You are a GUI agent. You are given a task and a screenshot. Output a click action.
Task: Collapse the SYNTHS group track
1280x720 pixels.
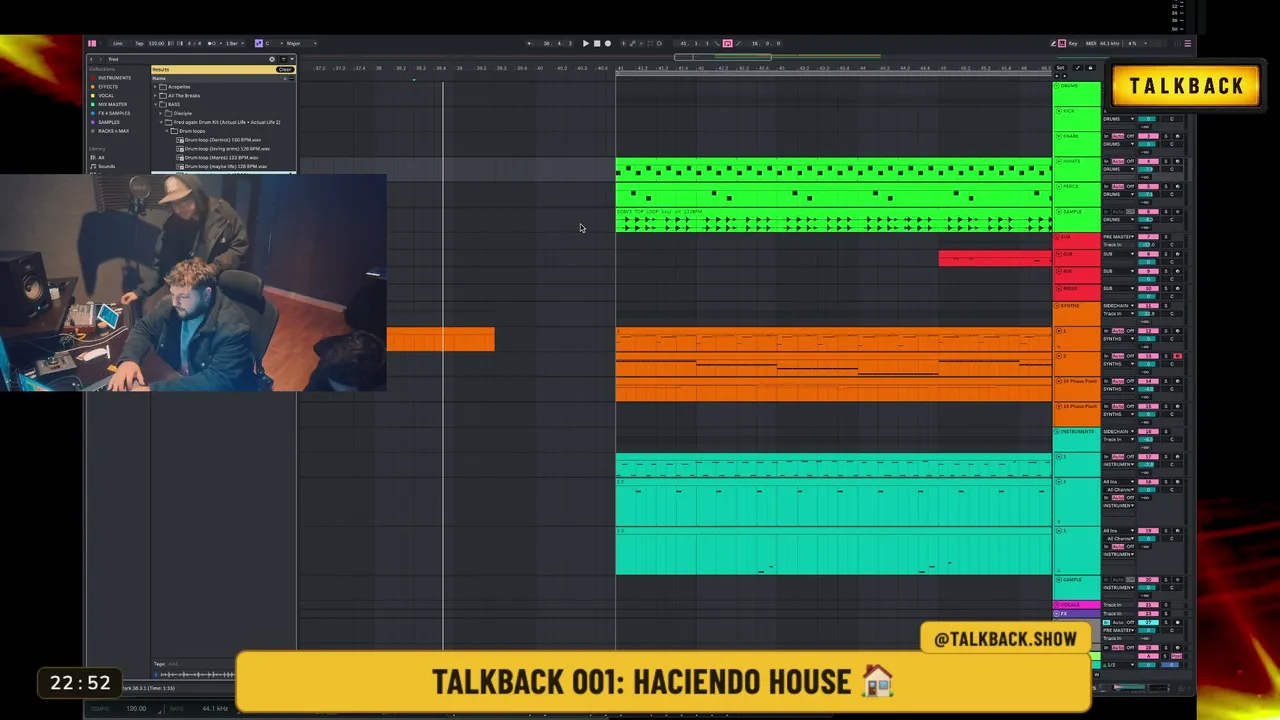(1057, 306)
